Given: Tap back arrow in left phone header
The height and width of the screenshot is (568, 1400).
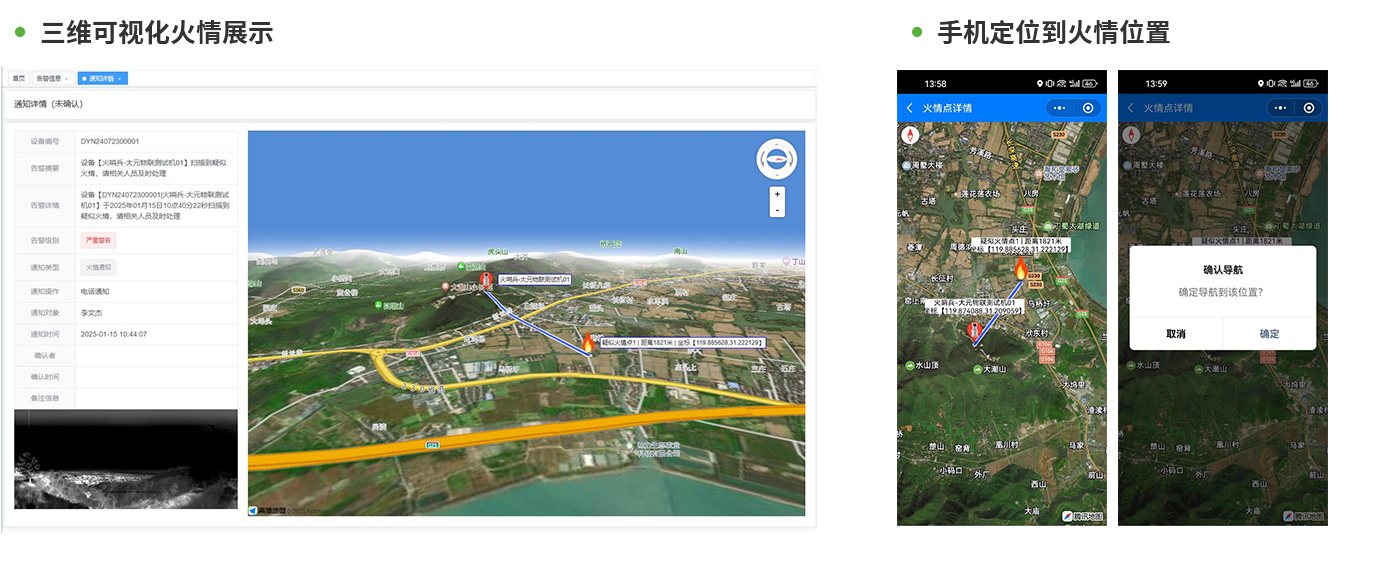Looking at the screenshot, I should [909, 108].
